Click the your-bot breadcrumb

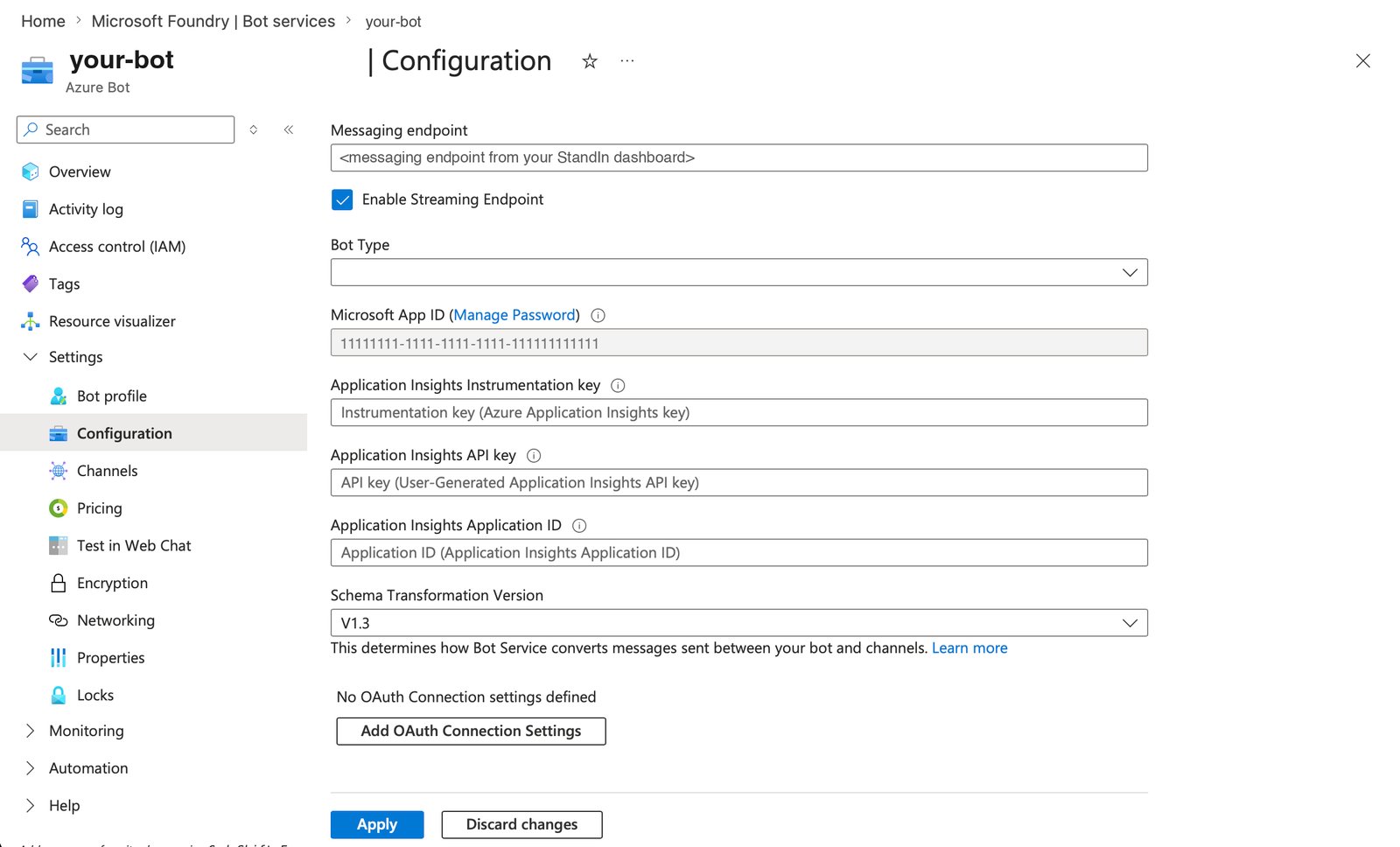click(393, 22)
